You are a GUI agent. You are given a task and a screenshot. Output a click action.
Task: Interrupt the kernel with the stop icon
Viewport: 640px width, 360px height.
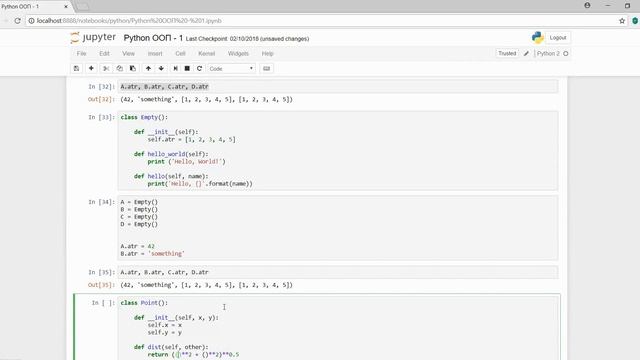click(187, 69)
